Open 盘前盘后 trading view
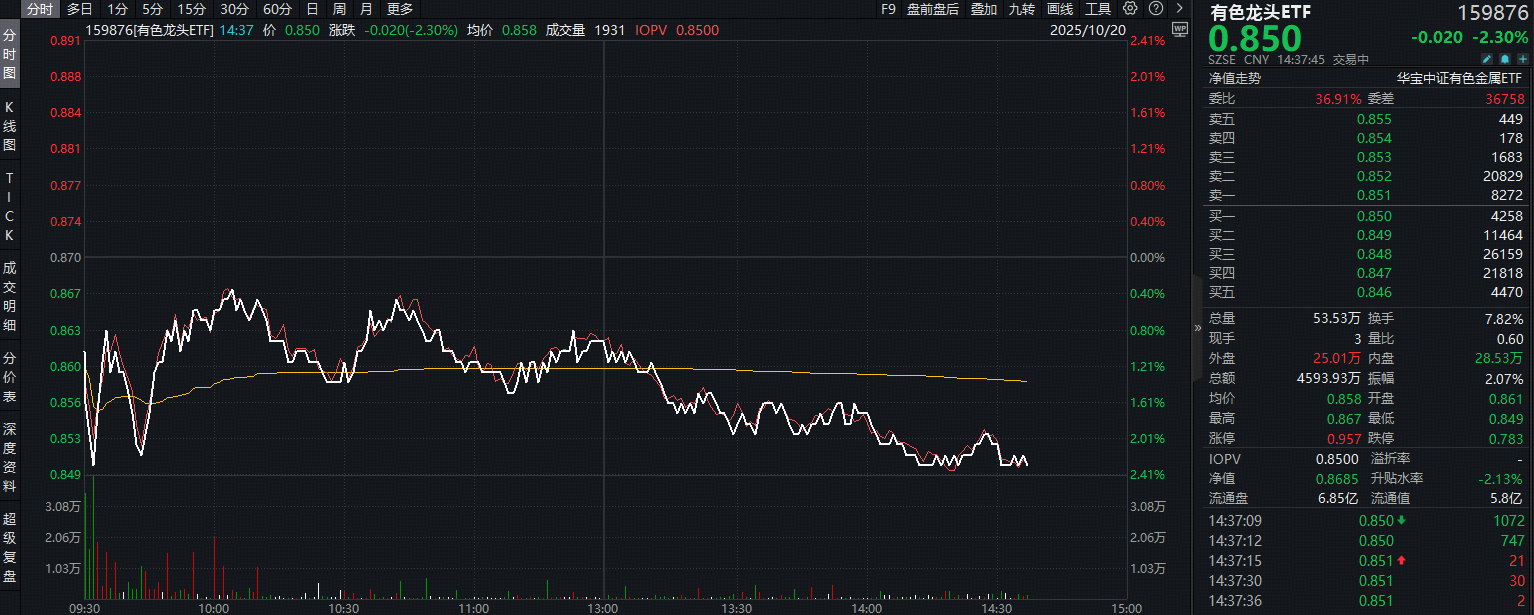 point(931,9)
